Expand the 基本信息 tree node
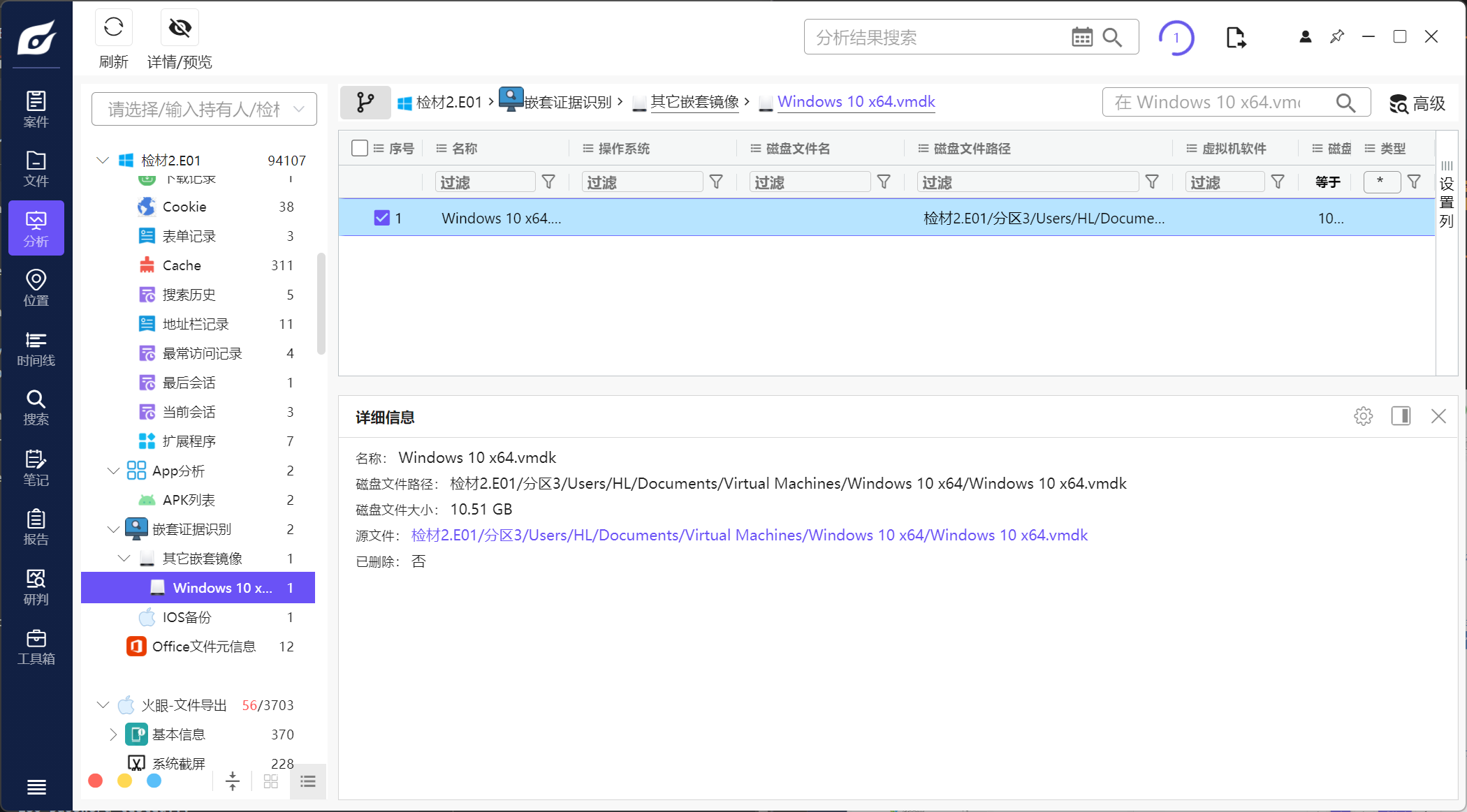 (113, 735)
